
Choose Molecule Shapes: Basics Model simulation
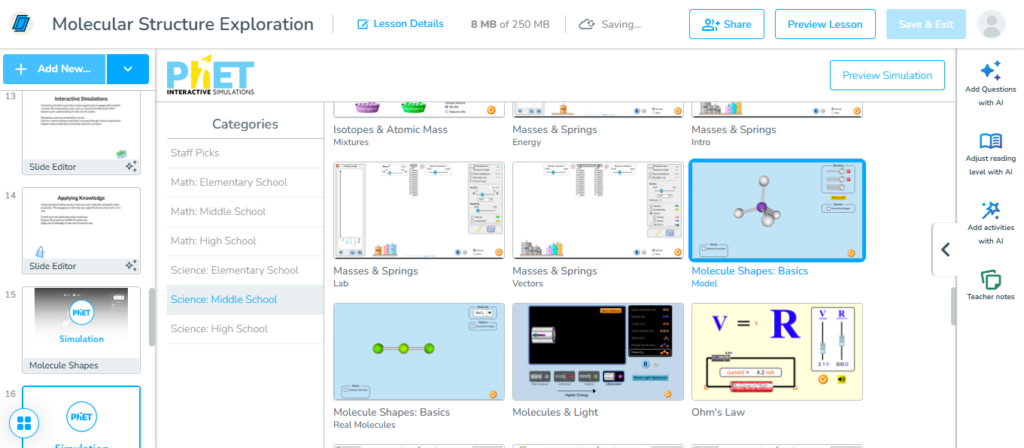(x=777, y=211)
